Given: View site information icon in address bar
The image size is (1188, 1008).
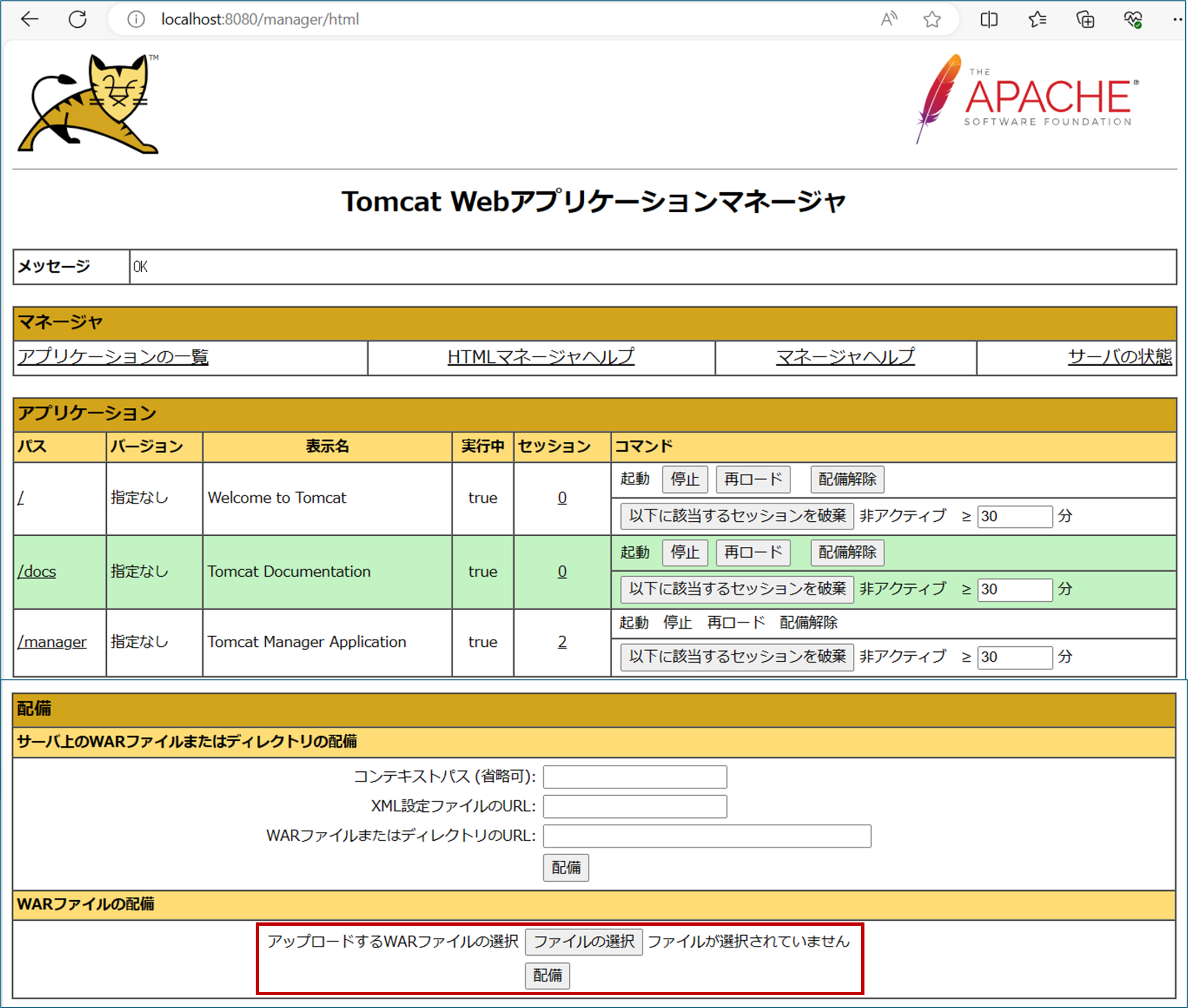Looking at the screenshot, I should pos(136,19).
